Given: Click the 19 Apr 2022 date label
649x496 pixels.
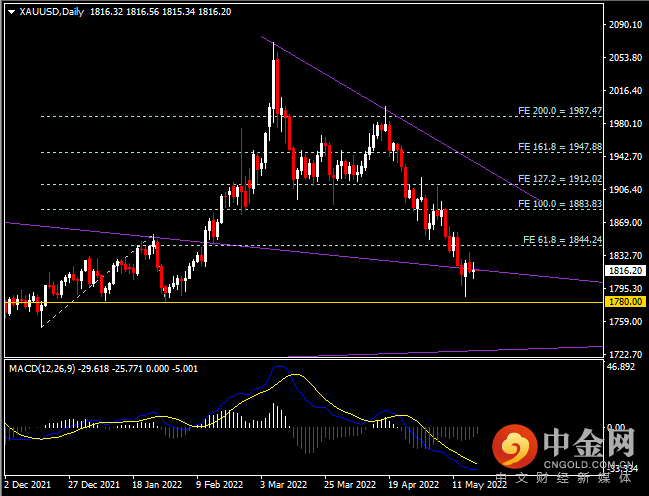Looking at the screenshot, I should (413, 484).
